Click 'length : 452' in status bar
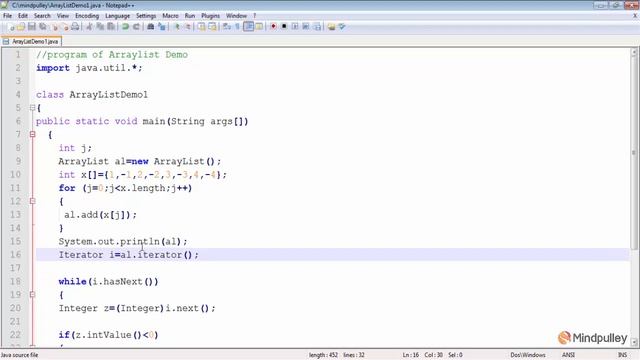The image size is (640, 360). click(323, 355)
